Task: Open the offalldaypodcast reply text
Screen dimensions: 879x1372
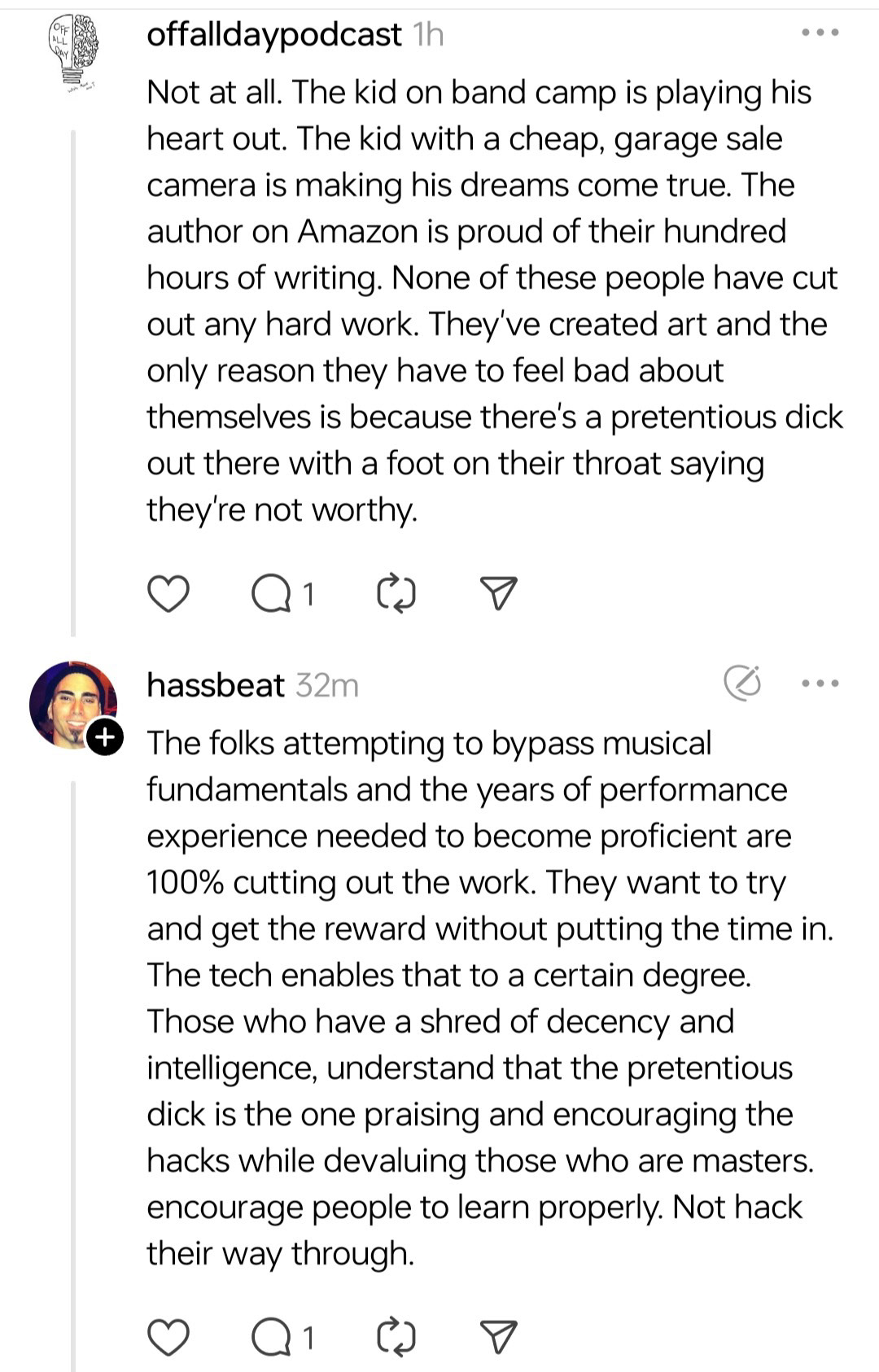Action: pos(488,301)
